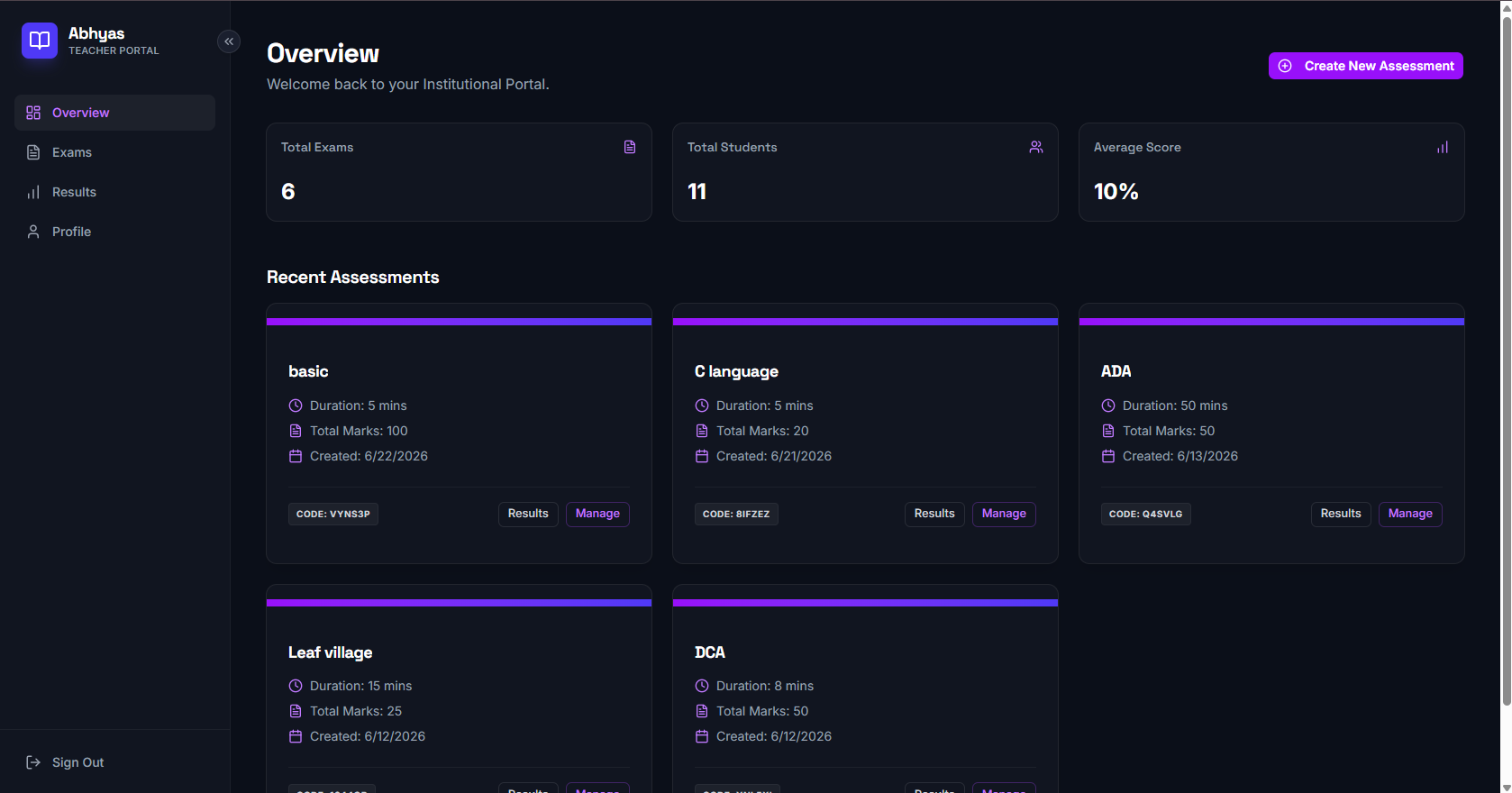Click 'Created: 6/22/2026' text
This screenshot has height=793, width=1512.
(369, 456)
